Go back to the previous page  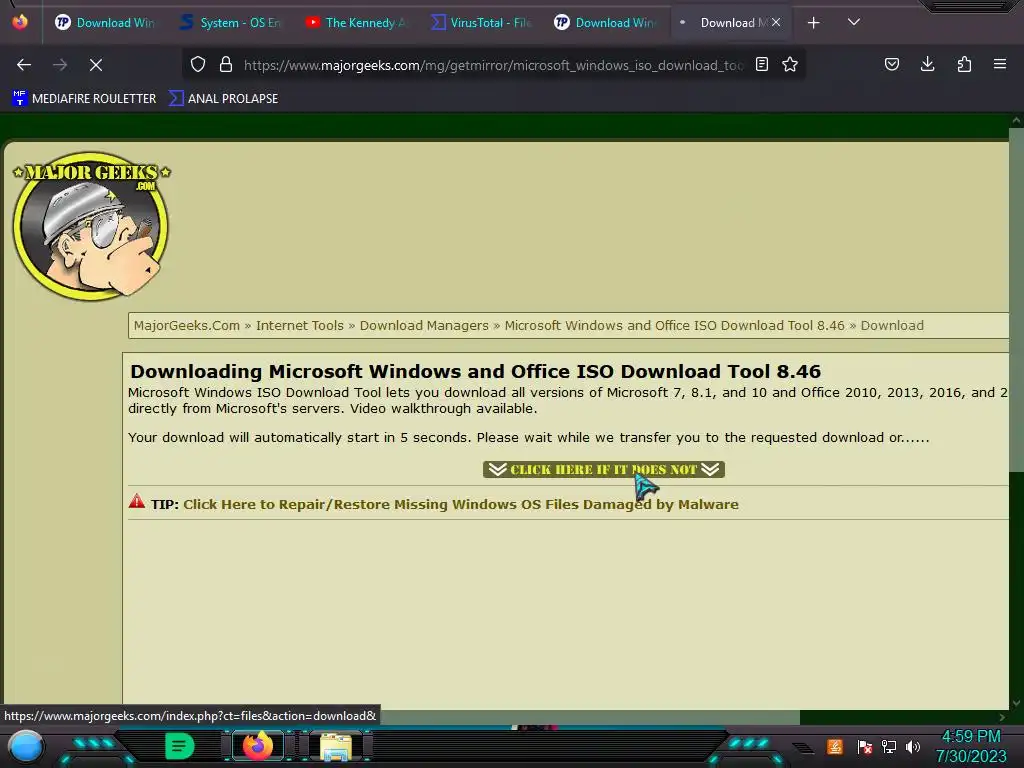[x=24, y=65]
